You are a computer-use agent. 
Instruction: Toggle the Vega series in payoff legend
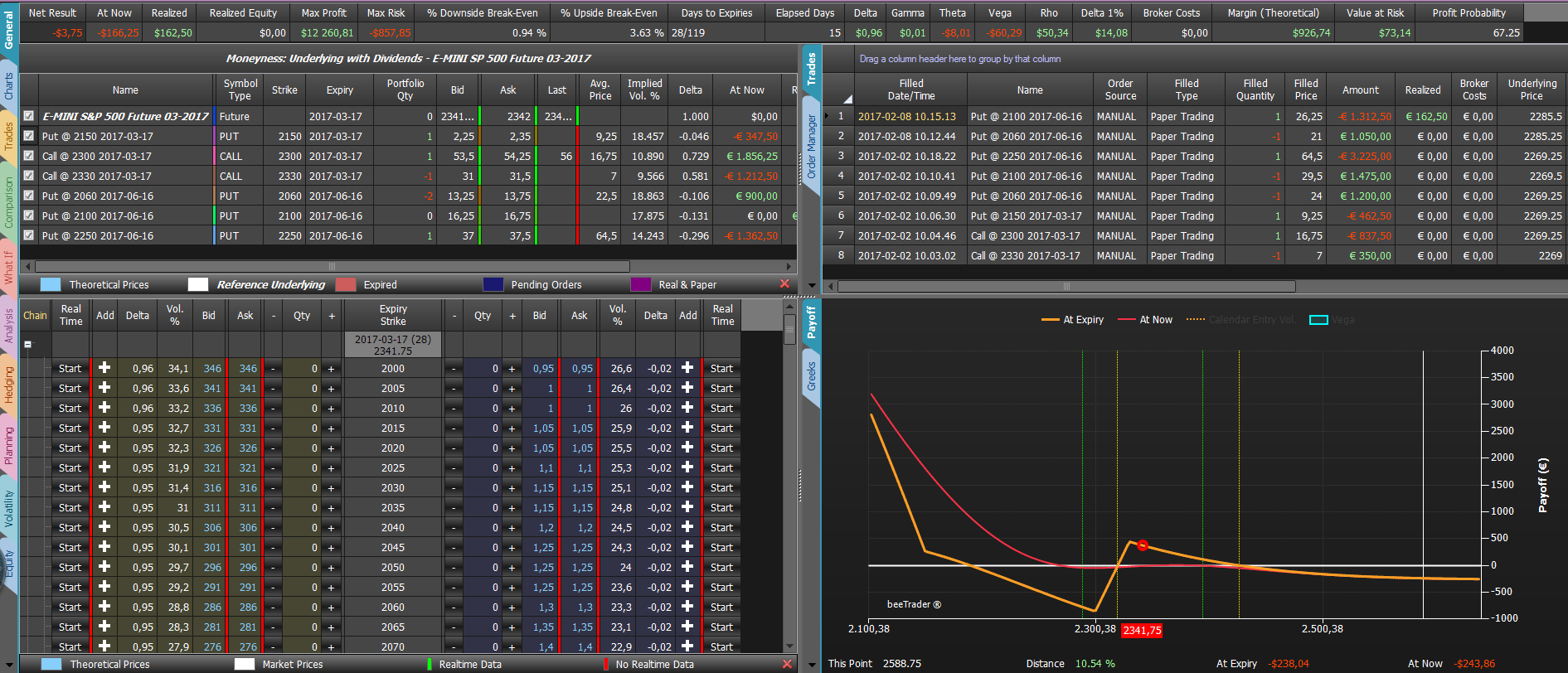click(1332, 320)
